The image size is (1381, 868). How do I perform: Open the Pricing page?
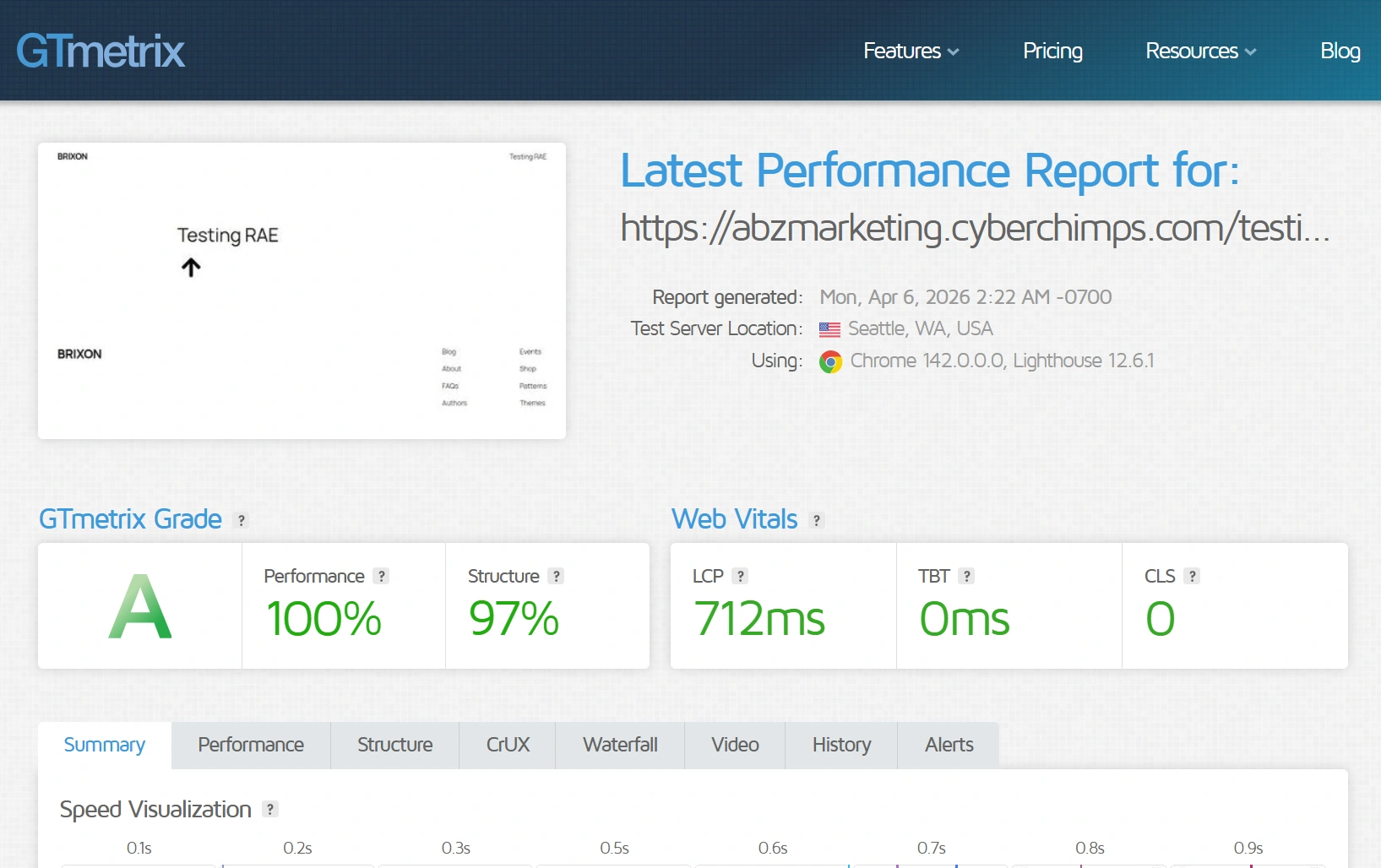click(1052, 51)
